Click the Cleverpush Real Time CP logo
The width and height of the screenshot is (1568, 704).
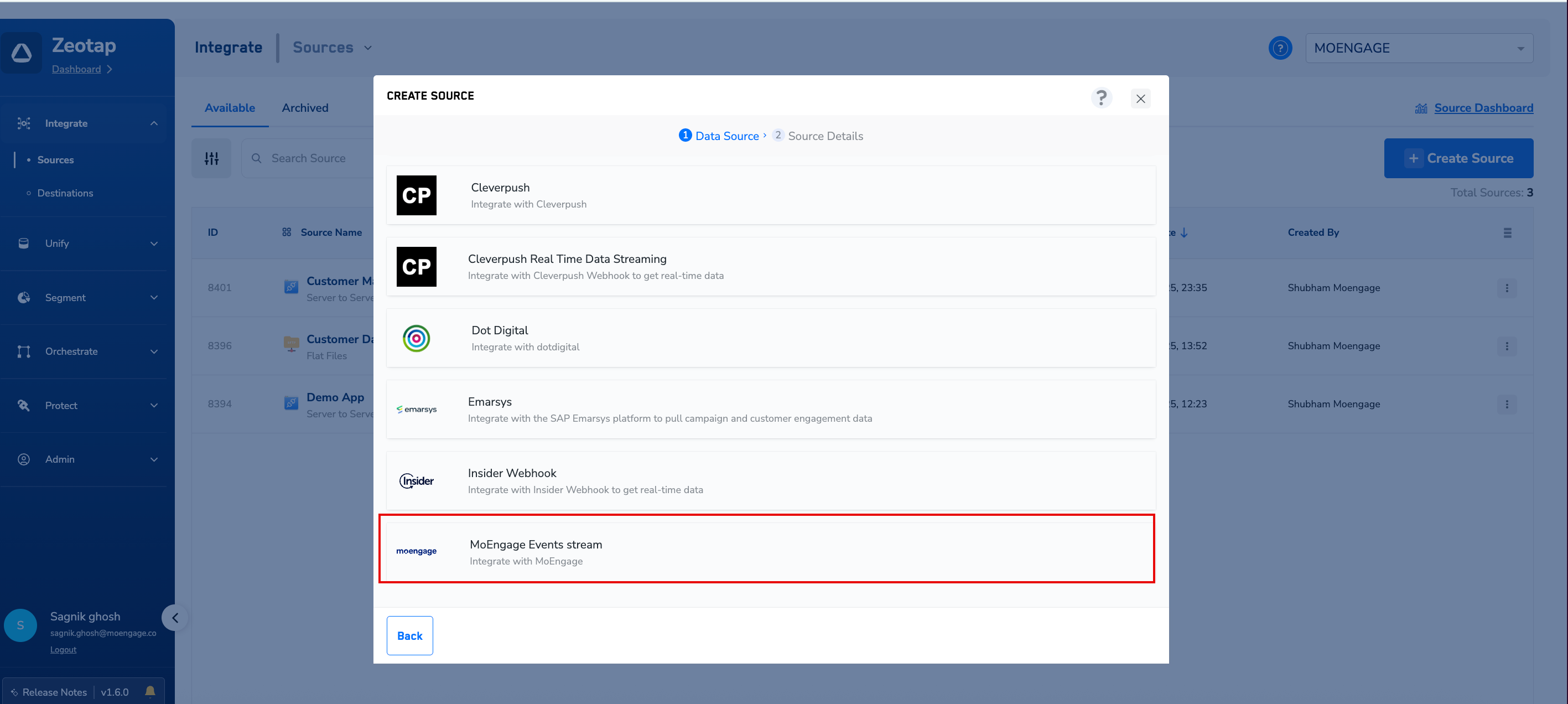click(417, 267)
